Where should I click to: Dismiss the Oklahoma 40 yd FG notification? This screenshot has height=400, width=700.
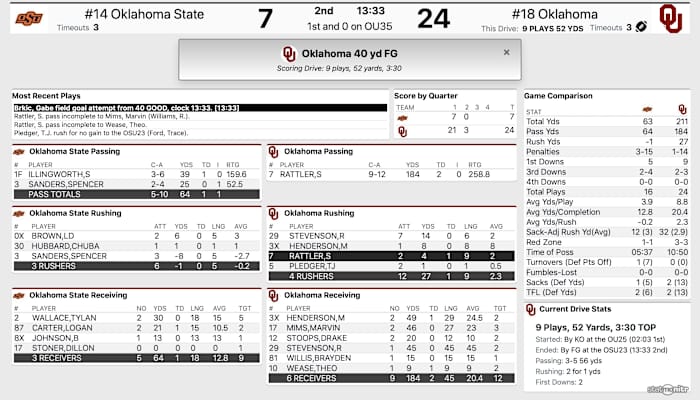506,52
